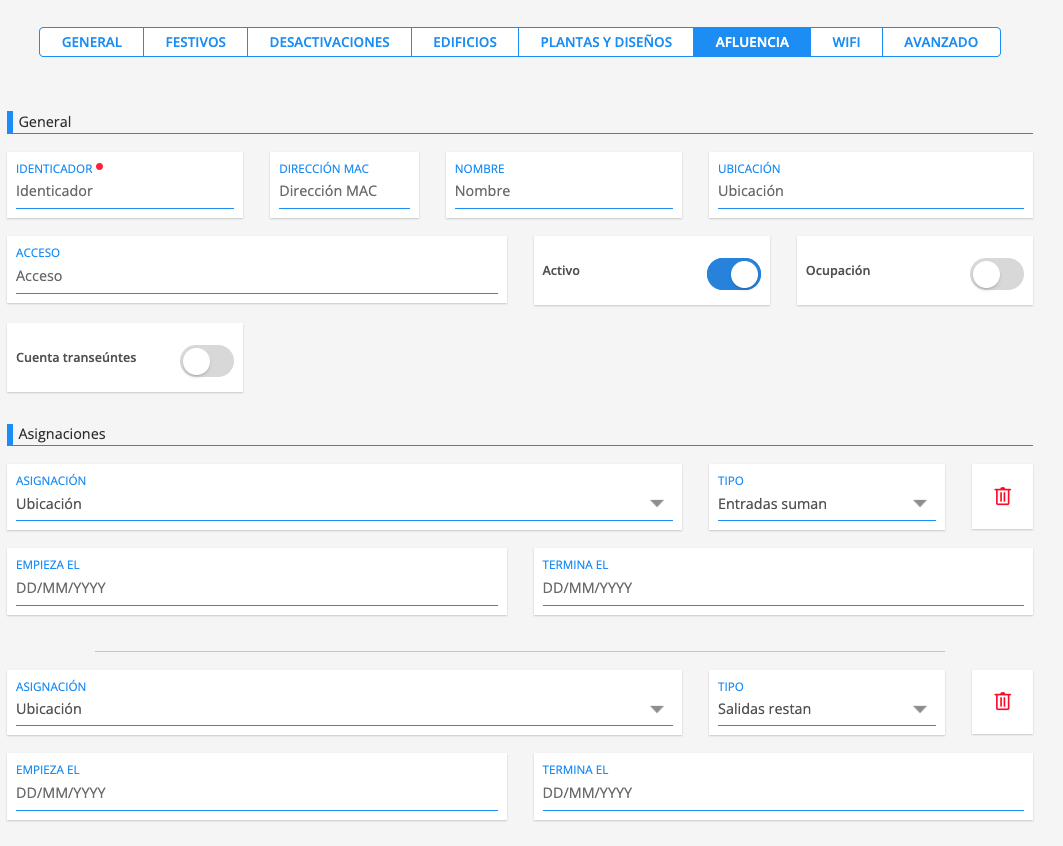Focus the Dirección MAC input field
The height and width of the screenshot is (846, 1063).
[x=344, y=191]
